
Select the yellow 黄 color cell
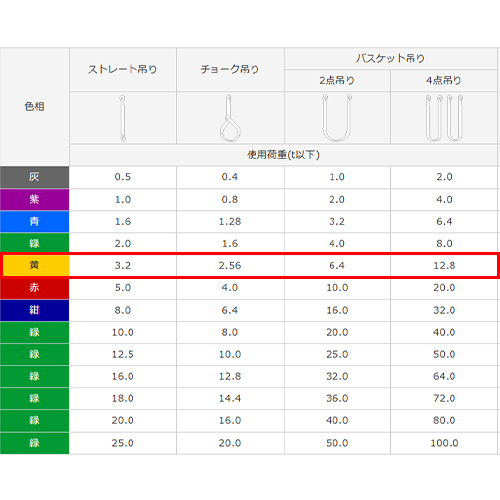[35, 265]
